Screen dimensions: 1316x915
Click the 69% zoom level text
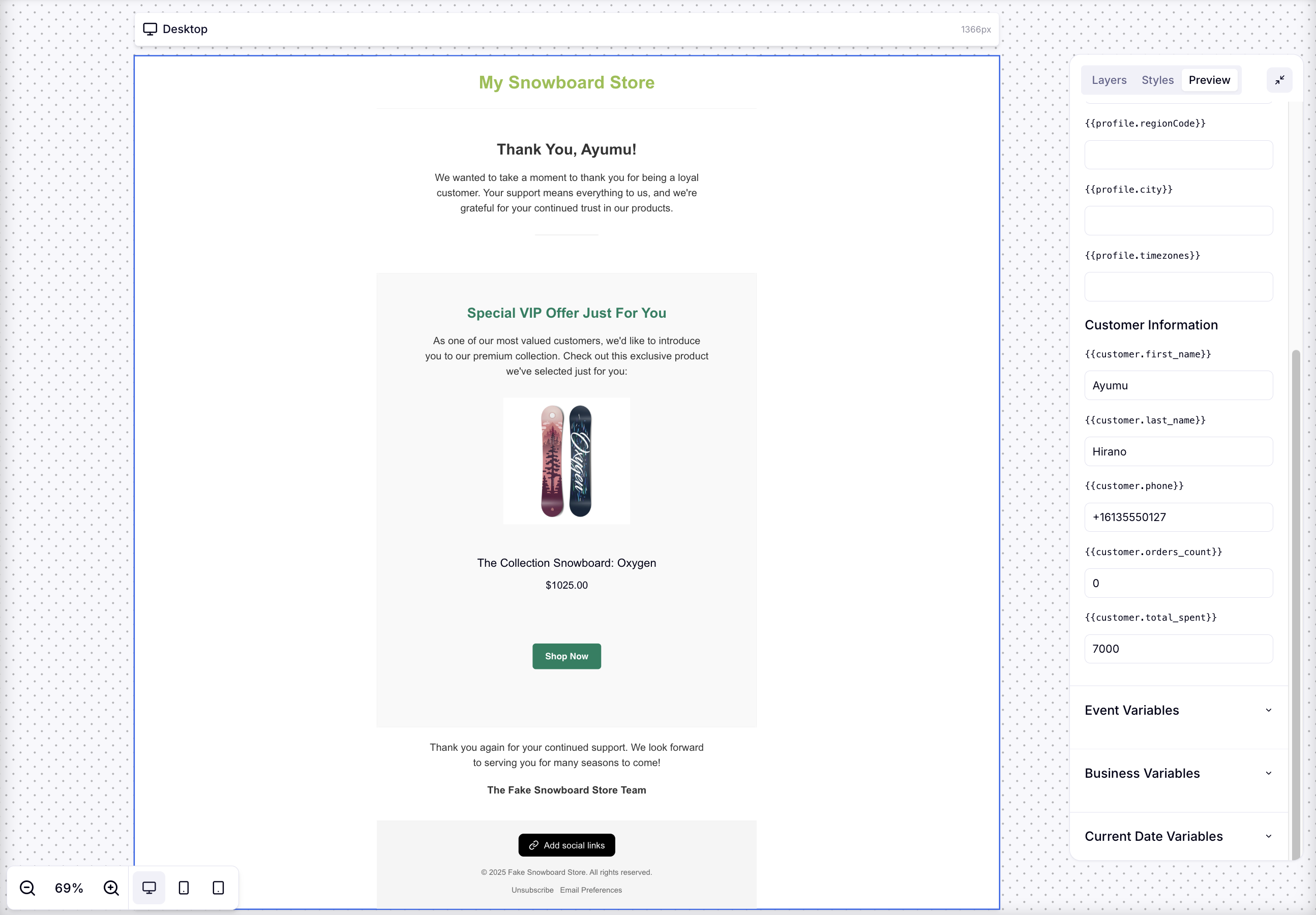[69, 888]
